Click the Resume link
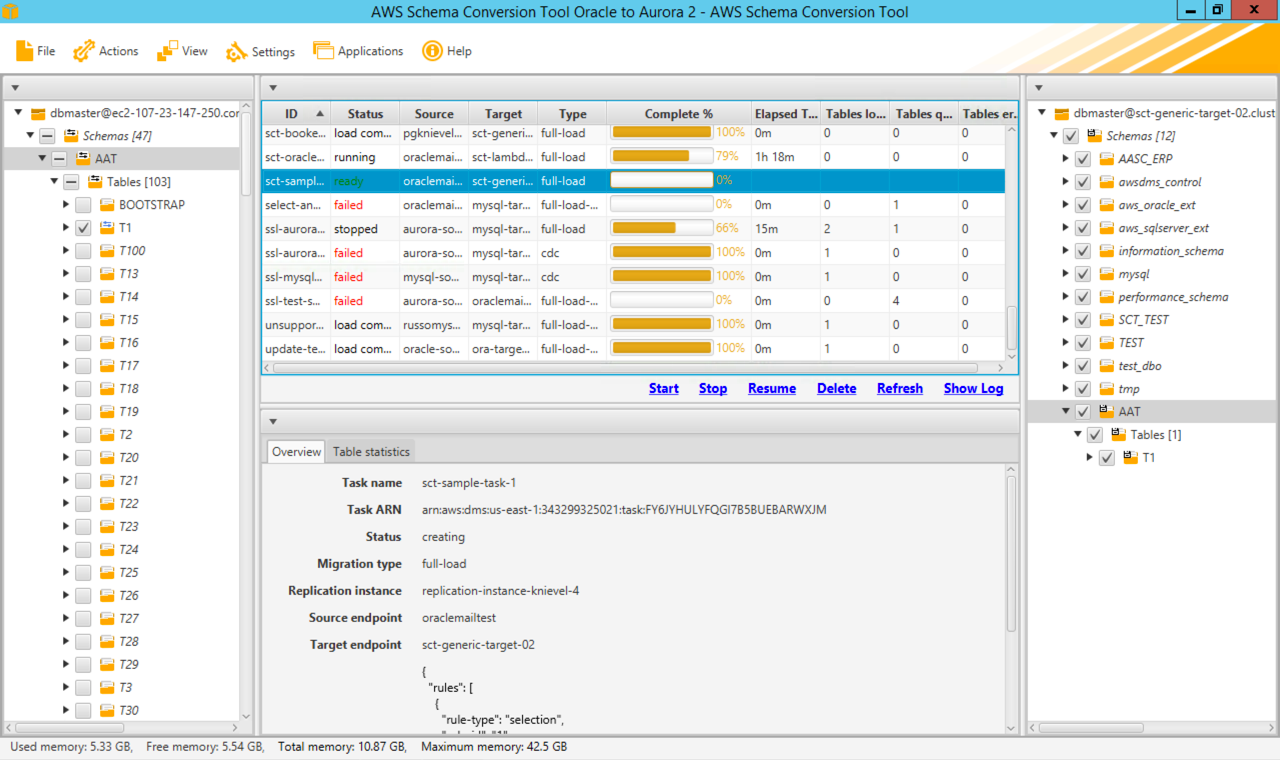 point(772,389)
